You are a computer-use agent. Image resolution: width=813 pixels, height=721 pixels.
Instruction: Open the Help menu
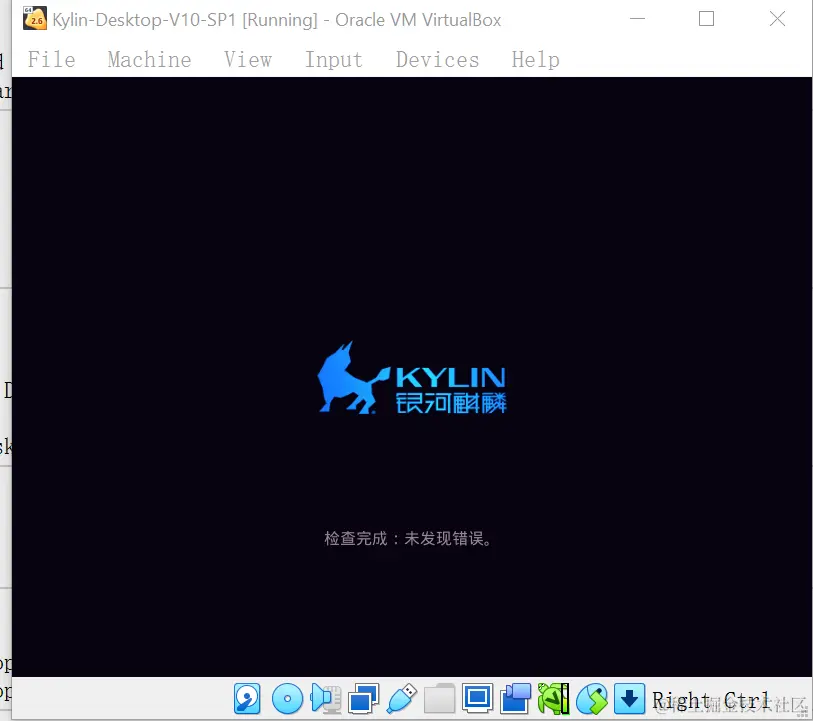(535, 60)
